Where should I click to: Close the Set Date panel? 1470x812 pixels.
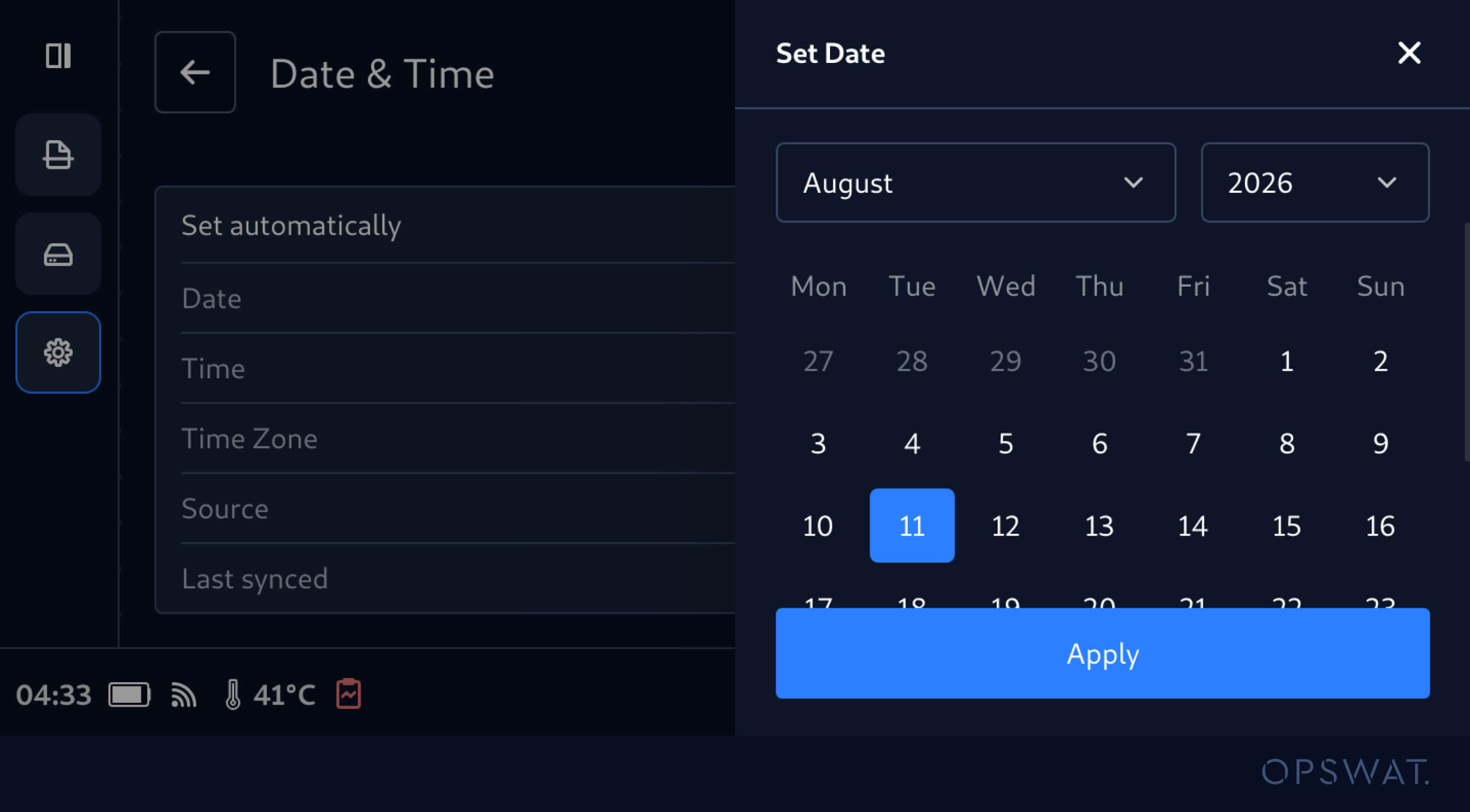1409,53
